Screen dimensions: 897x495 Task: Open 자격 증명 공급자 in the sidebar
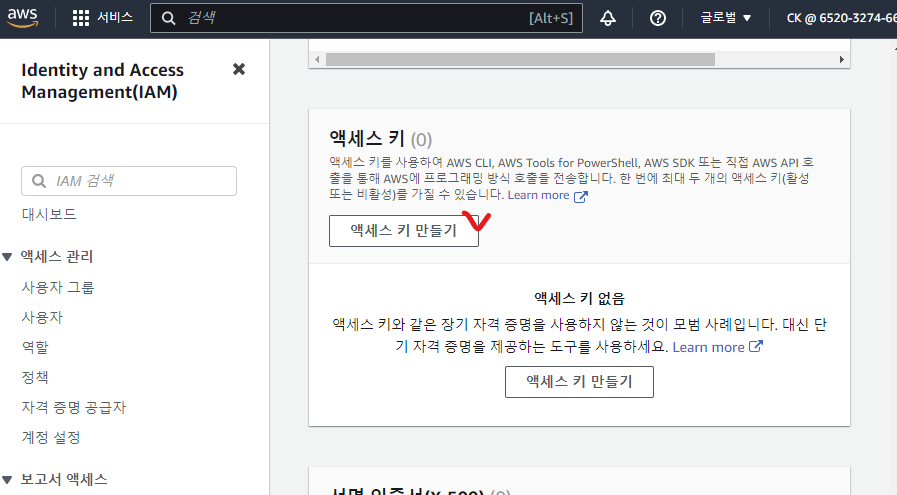74,407
